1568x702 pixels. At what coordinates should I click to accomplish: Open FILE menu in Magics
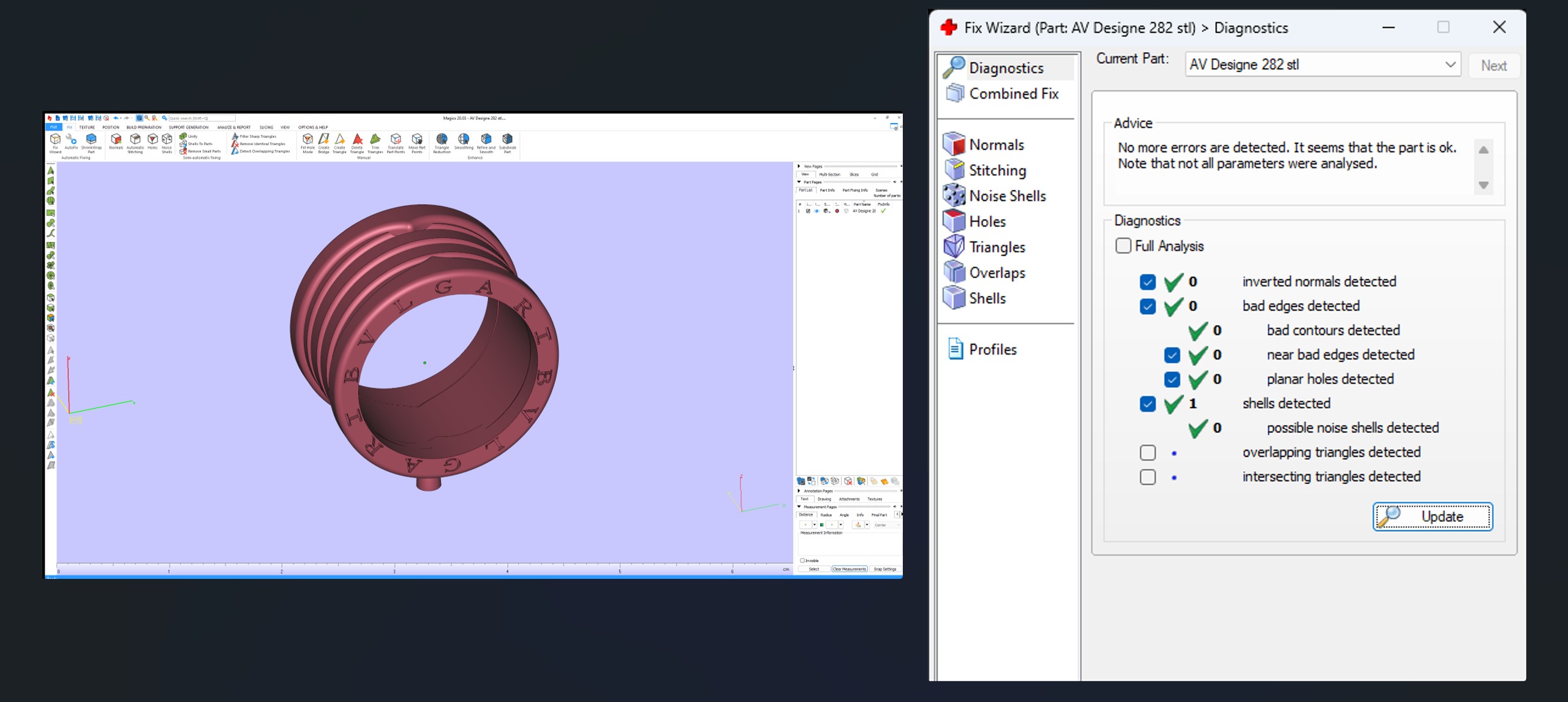[x=53, y=127]
